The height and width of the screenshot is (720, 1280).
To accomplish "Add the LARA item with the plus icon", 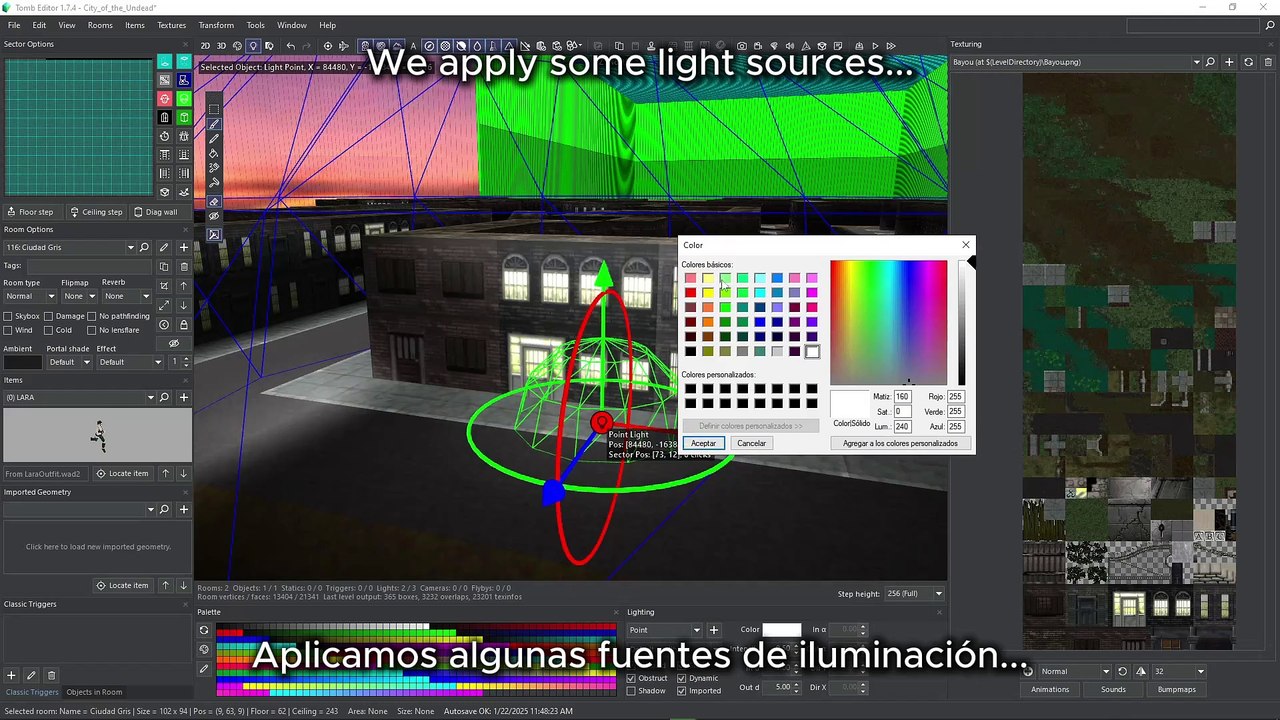I will pos(184,397).
